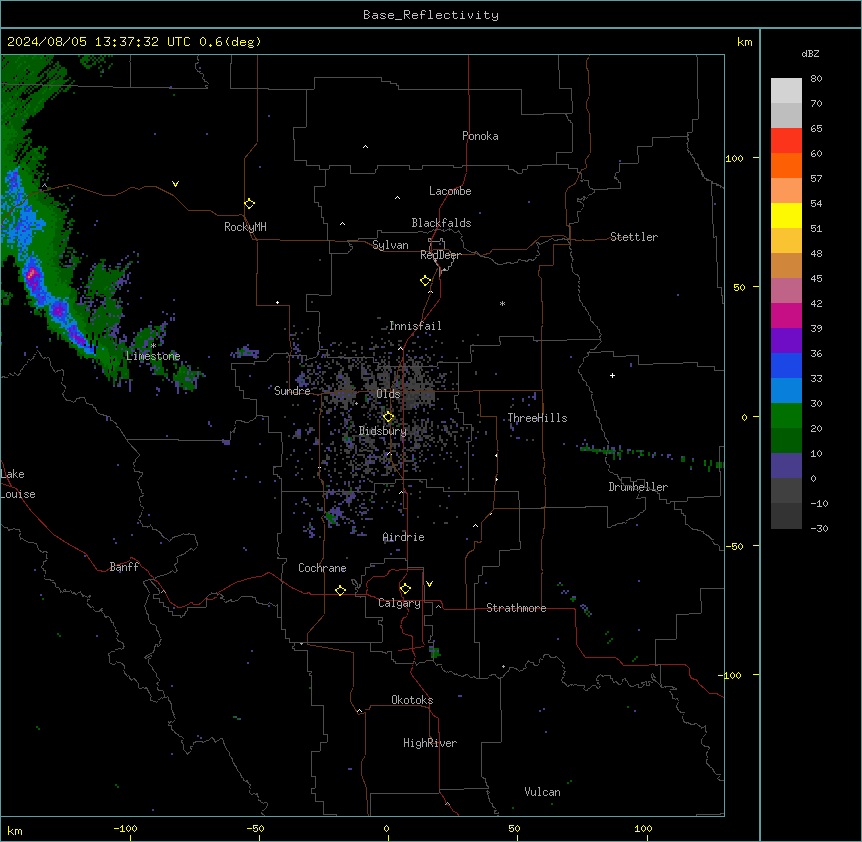The height and width of the screenshot is (842, 862).
Task: Click the ThreeHills town label
Action: pos(537,418)
